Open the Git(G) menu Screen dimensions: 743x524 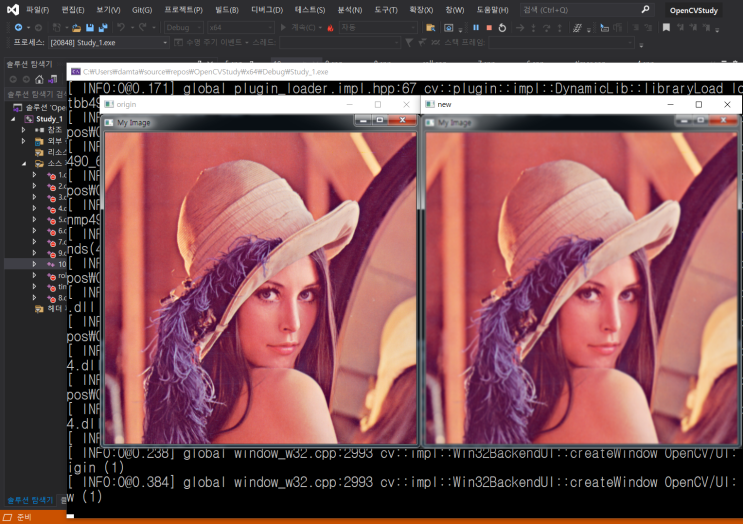pyautogui.click(x=142, y=10)
